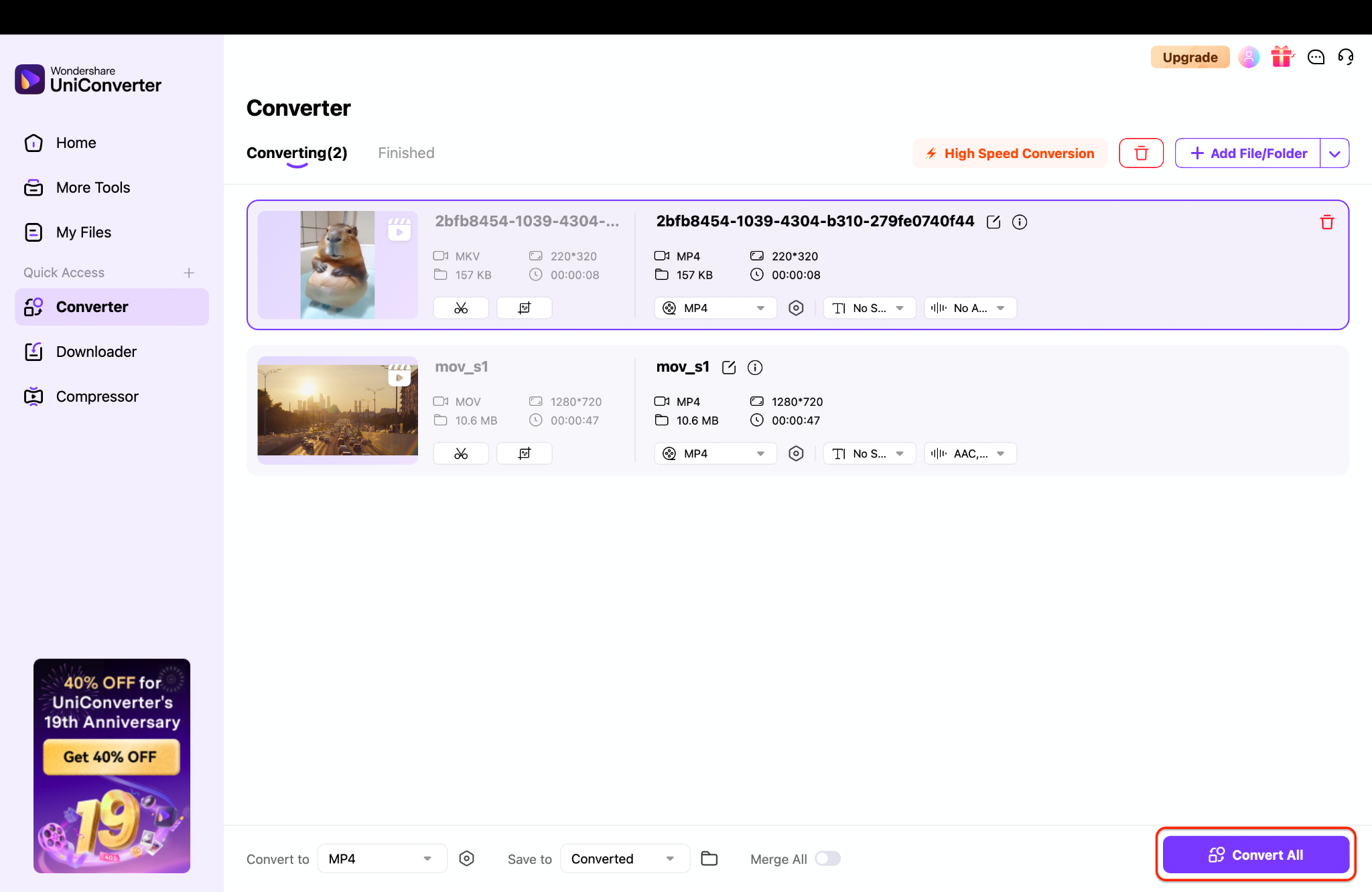Rename the mov_s1 output file
This screenshot has width=1372, height=892.
729,368
